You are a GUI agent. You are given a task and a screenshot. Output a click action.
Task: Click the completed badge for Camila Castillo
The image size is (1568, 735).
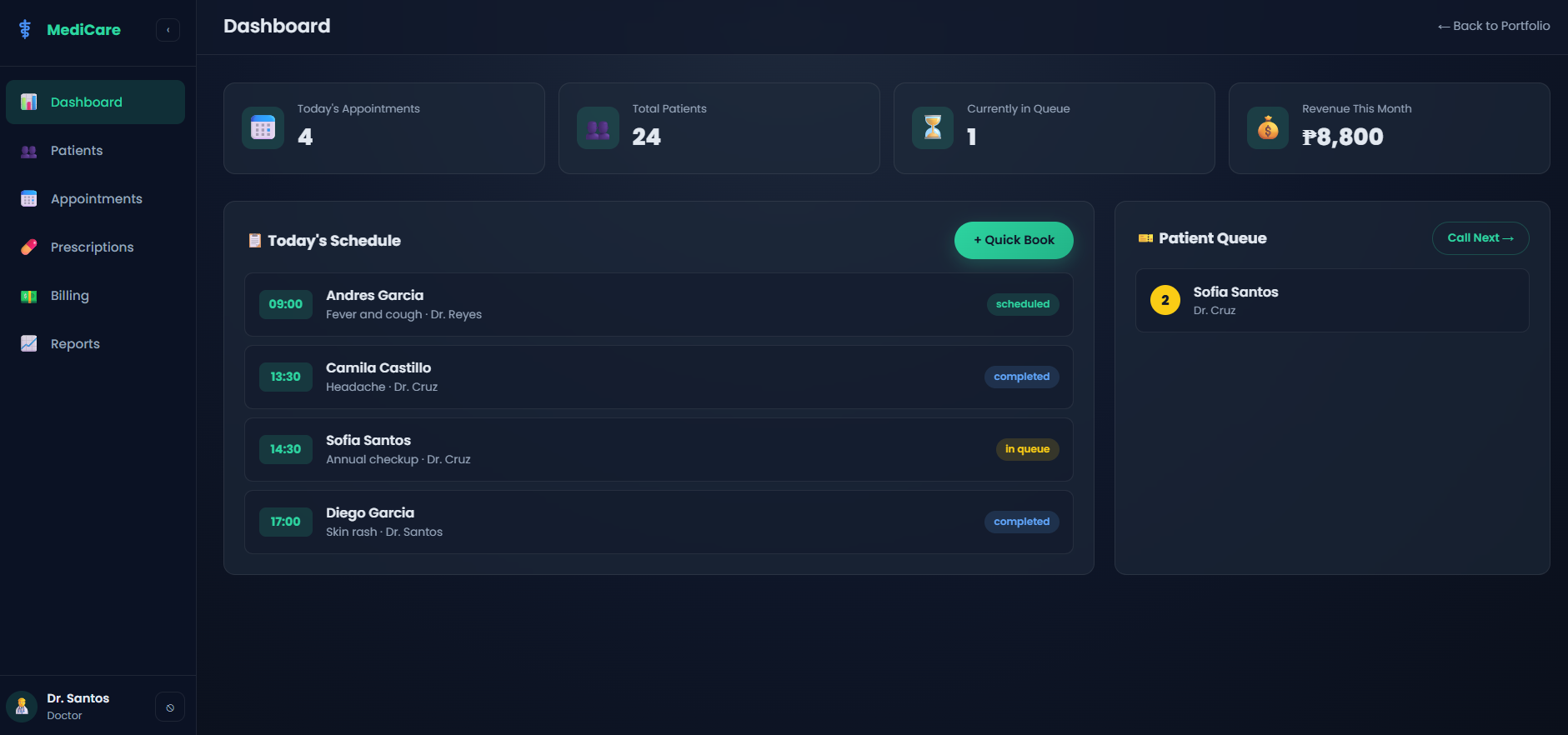[1022, 377]
